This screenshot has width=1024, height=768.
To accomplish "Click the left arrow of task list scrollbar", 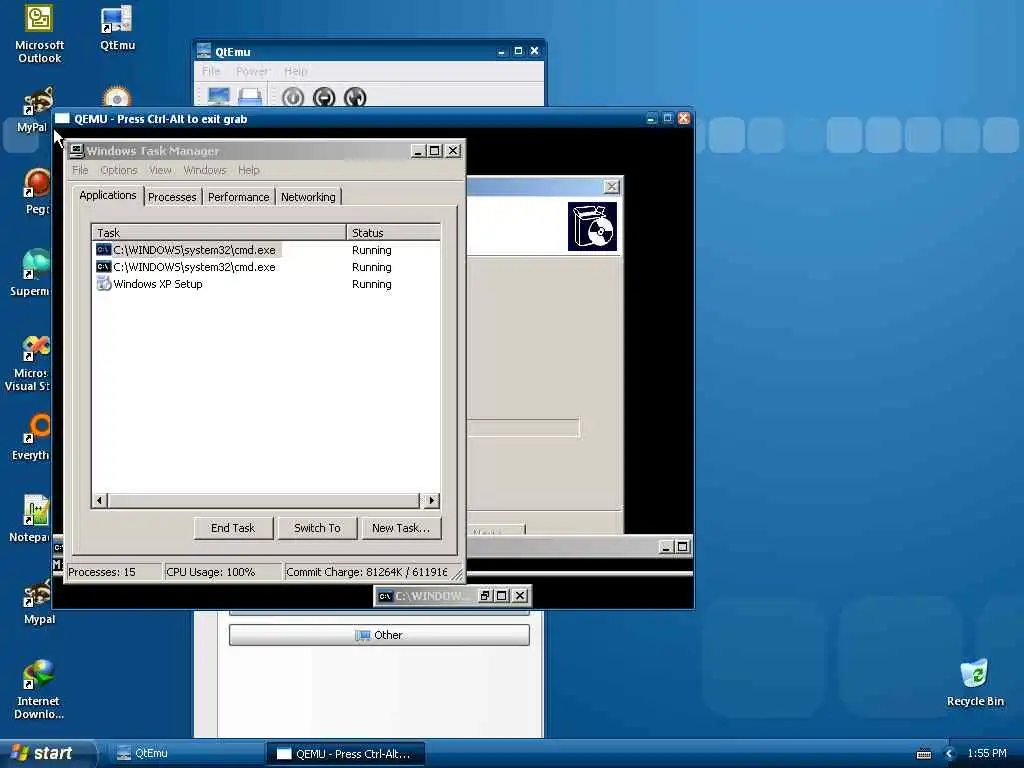I will coord(99,501).
